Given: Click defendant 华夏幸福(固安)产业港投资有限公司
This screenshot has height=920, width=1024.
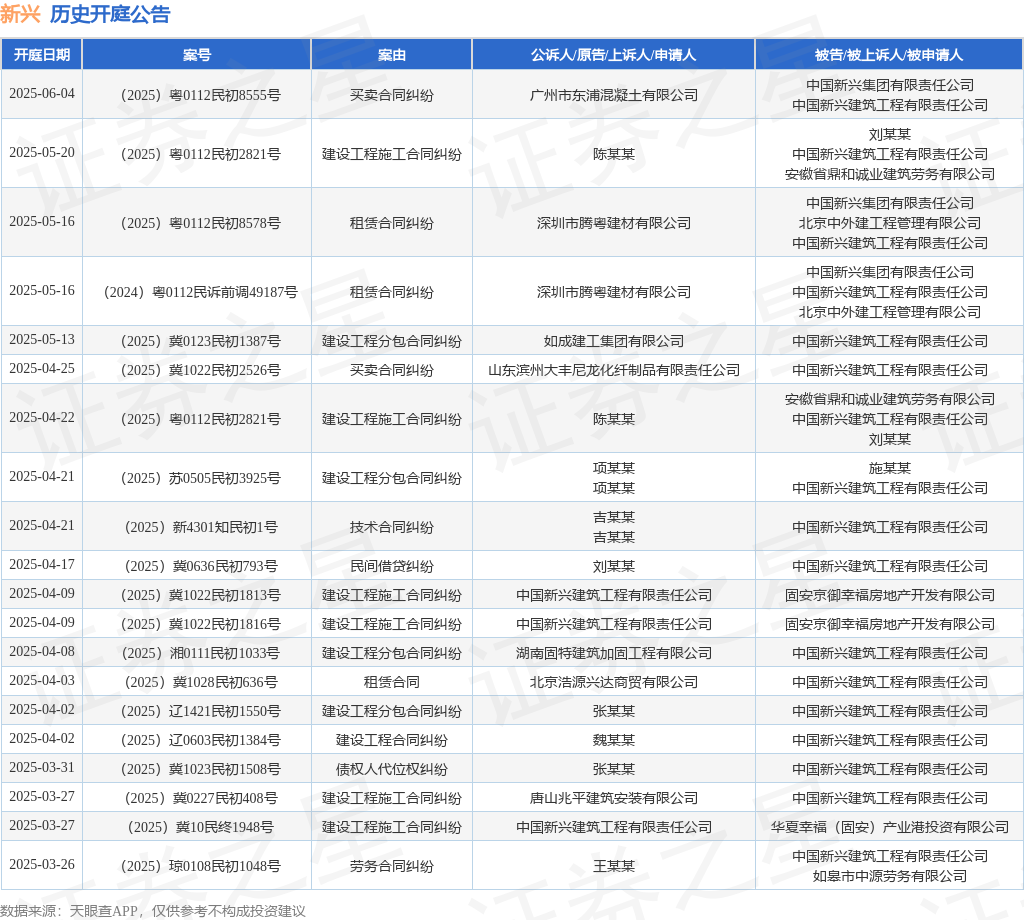Looking at the screenshot, I should [x=889, y=827].
